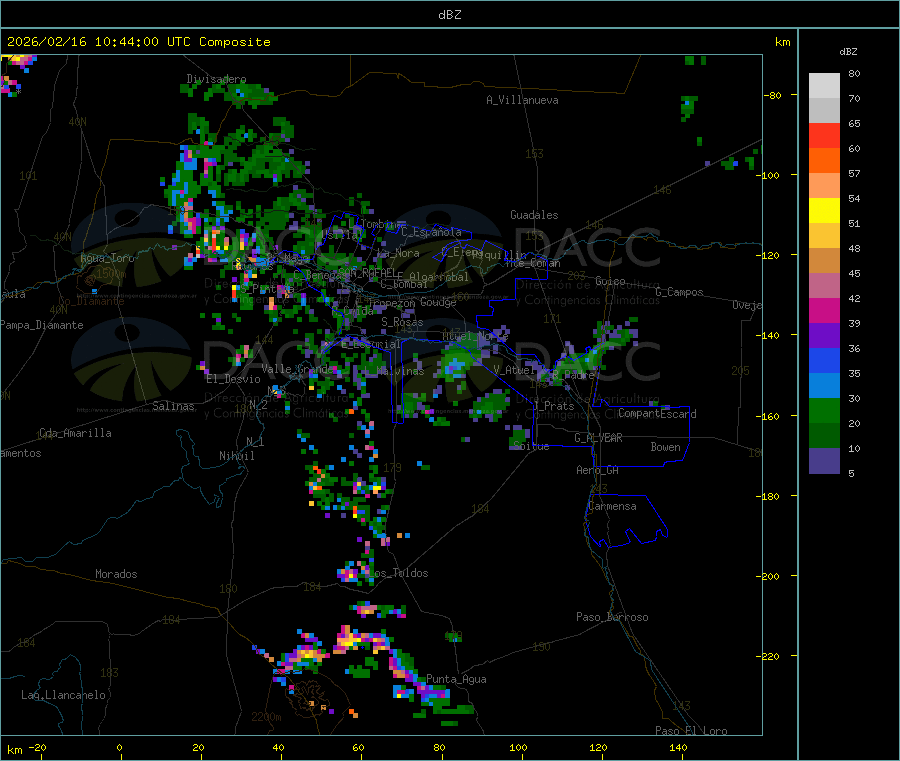Image resolution: width=900 pixels, height=761 pixels.
Task: Select the 'Pampa_Diamante' label
Action: [x=42, y=325]
